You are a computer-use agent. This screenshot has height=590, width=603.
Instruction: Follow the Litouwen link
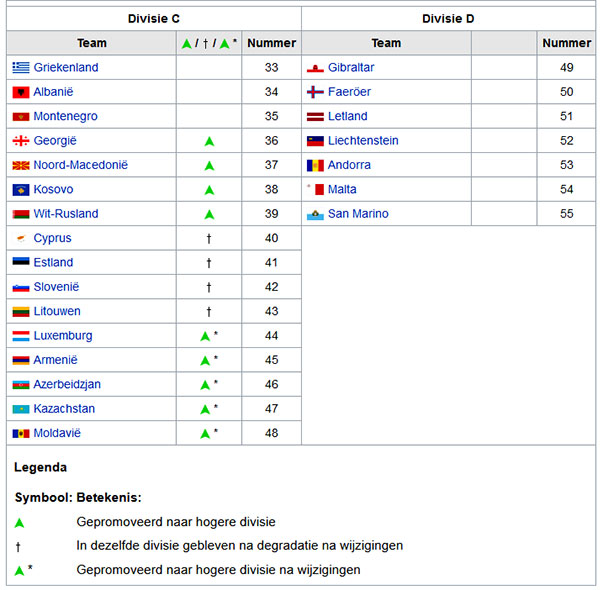(57, 311)
